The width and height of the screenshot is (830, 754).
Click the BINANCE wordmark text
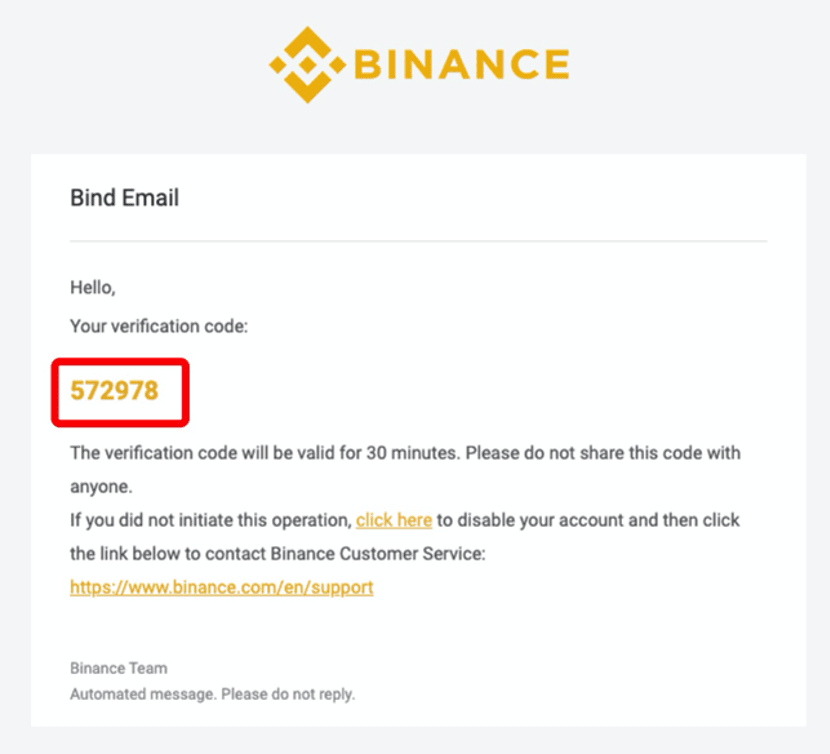tap(461, 65)
